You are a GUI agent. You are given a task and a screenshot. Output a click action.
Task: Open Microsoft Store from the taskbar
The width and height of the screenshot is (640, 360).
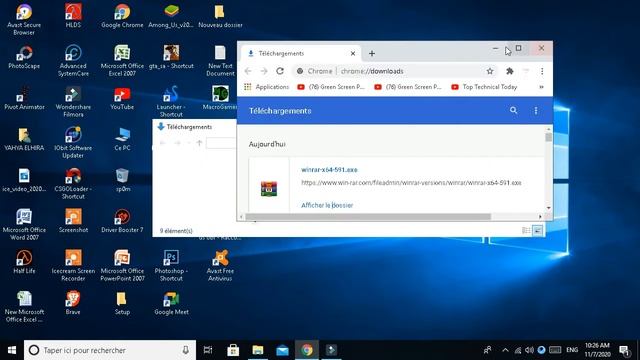(233, 350)
